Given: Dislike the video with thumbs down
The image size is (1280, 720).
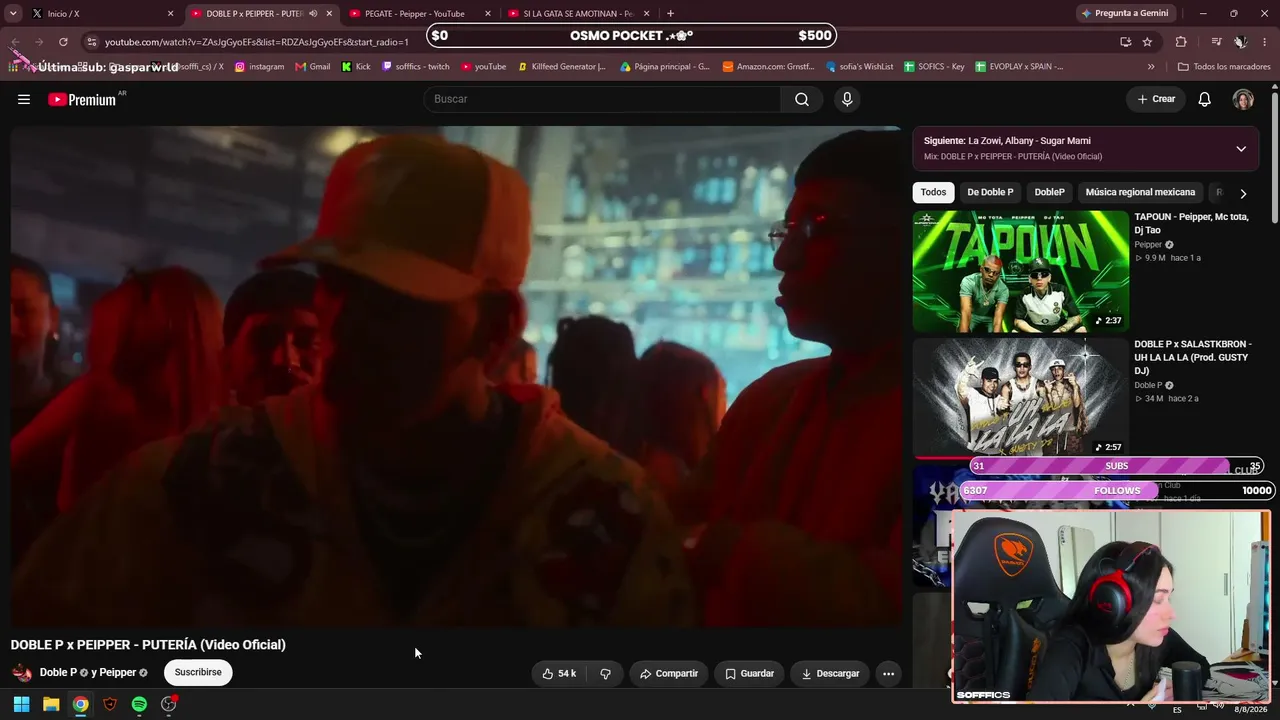Looking at the screenshot, I should pyautogui.click(x=605, y=673).
